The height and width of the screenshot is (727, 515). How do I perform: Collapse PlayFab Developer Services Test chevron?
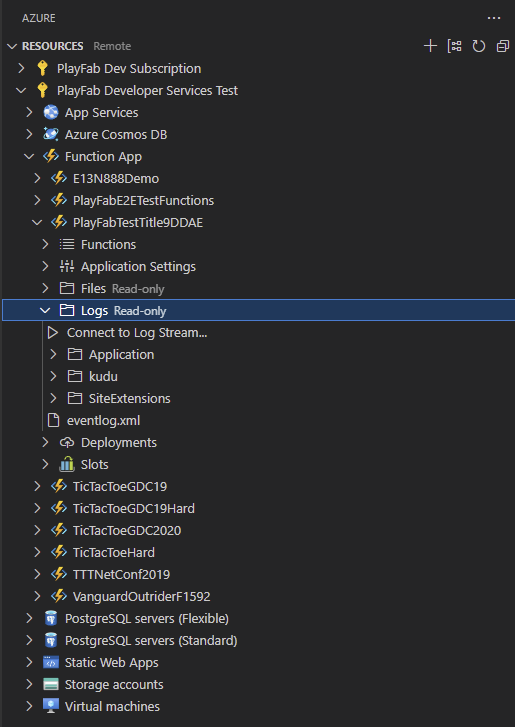point(21,90)
